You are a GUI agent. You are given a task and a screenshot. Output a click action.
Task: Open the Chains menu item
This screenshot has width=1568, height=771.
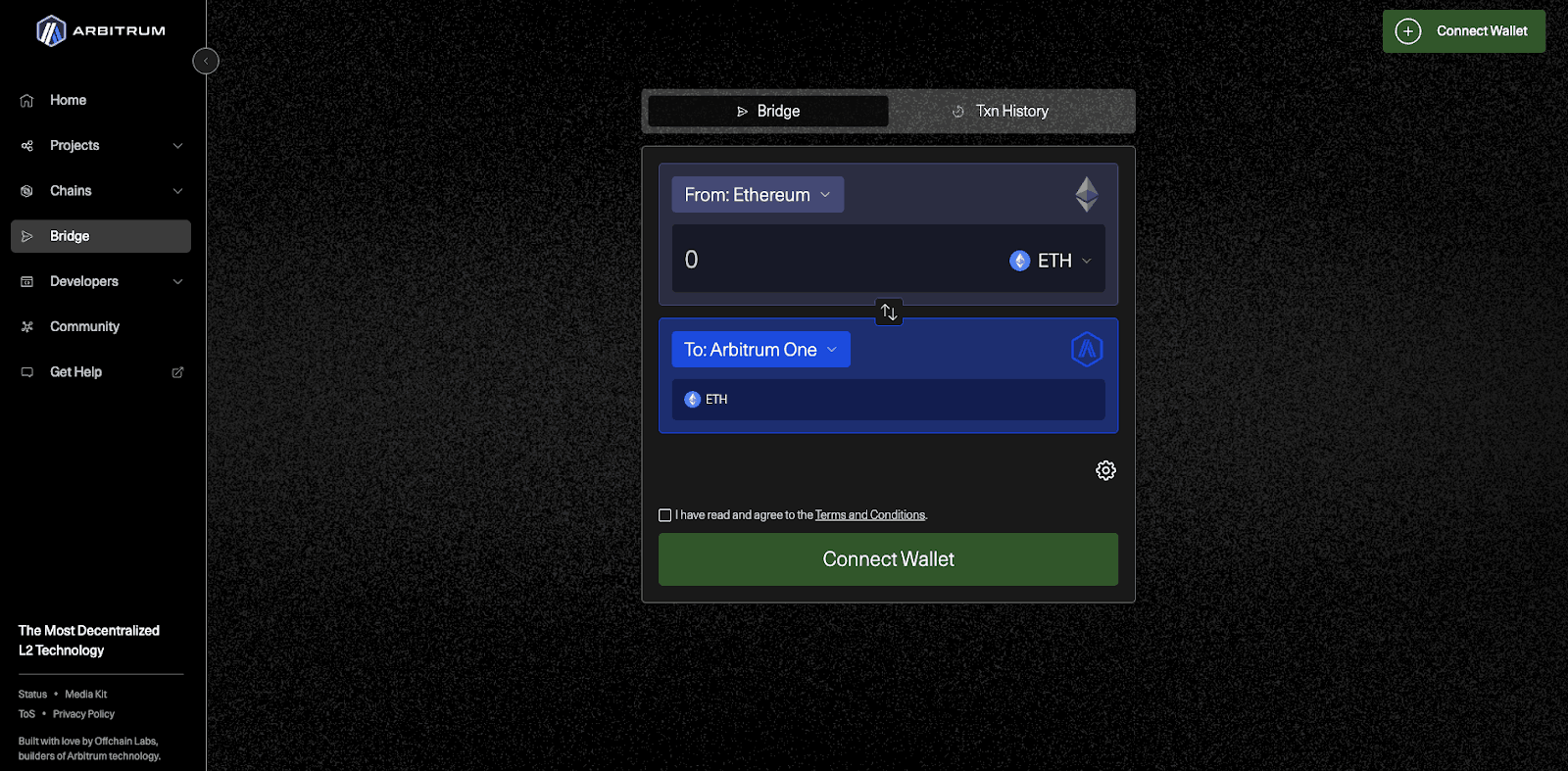tap(101, 191)
